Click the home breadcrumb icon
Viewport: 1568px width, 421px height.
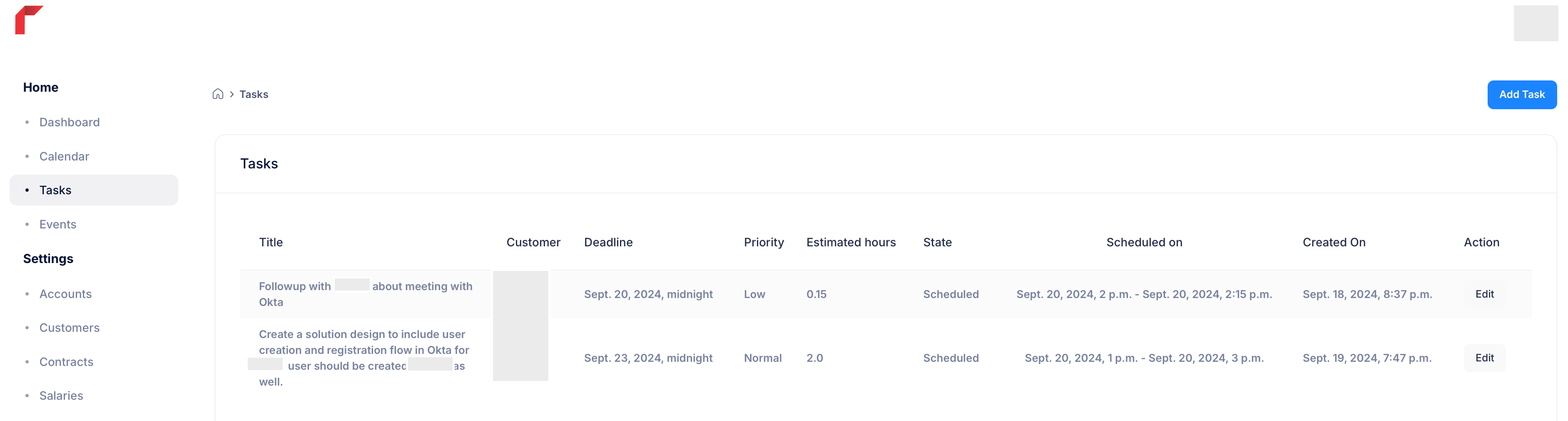[x=218, y=95]
